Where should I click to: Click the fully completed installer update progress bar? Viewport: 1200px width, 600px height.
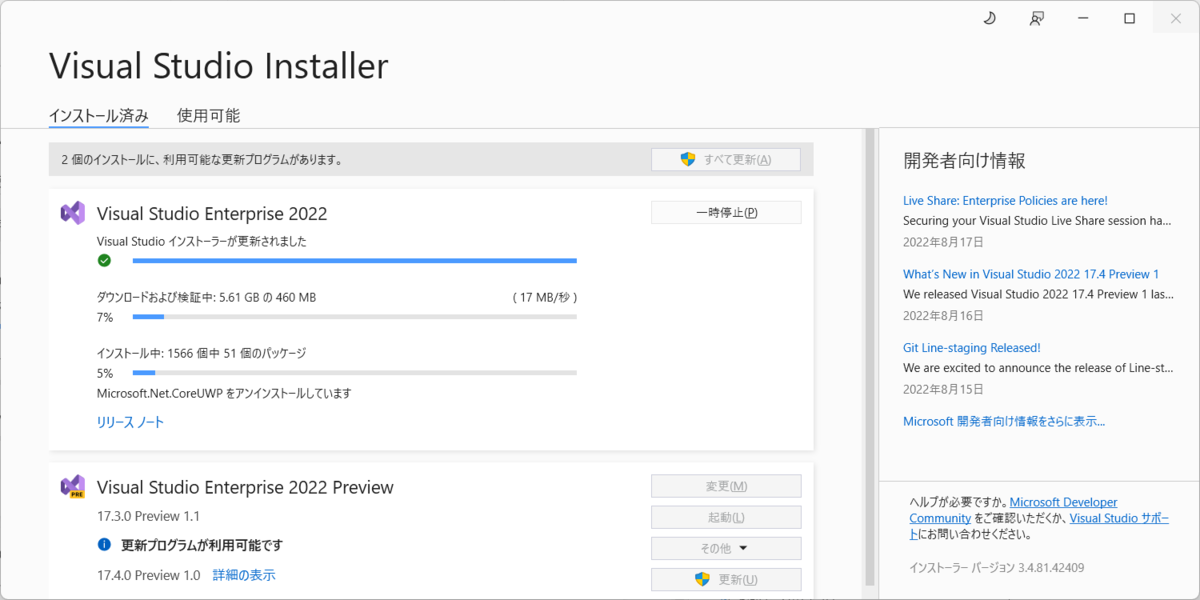[354, 261]
